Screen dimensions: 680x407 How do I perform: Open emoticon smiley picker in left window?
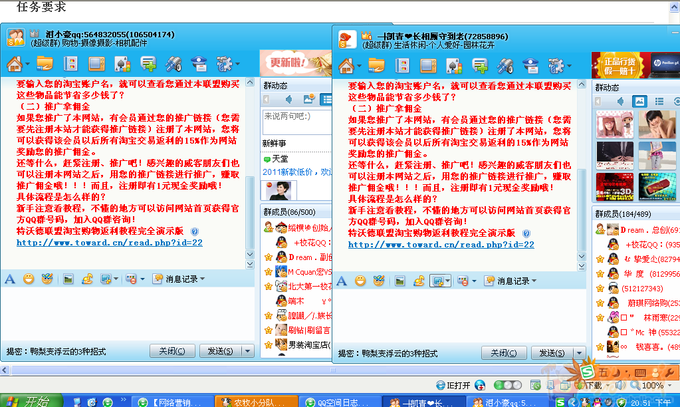(x=29, y=279)
